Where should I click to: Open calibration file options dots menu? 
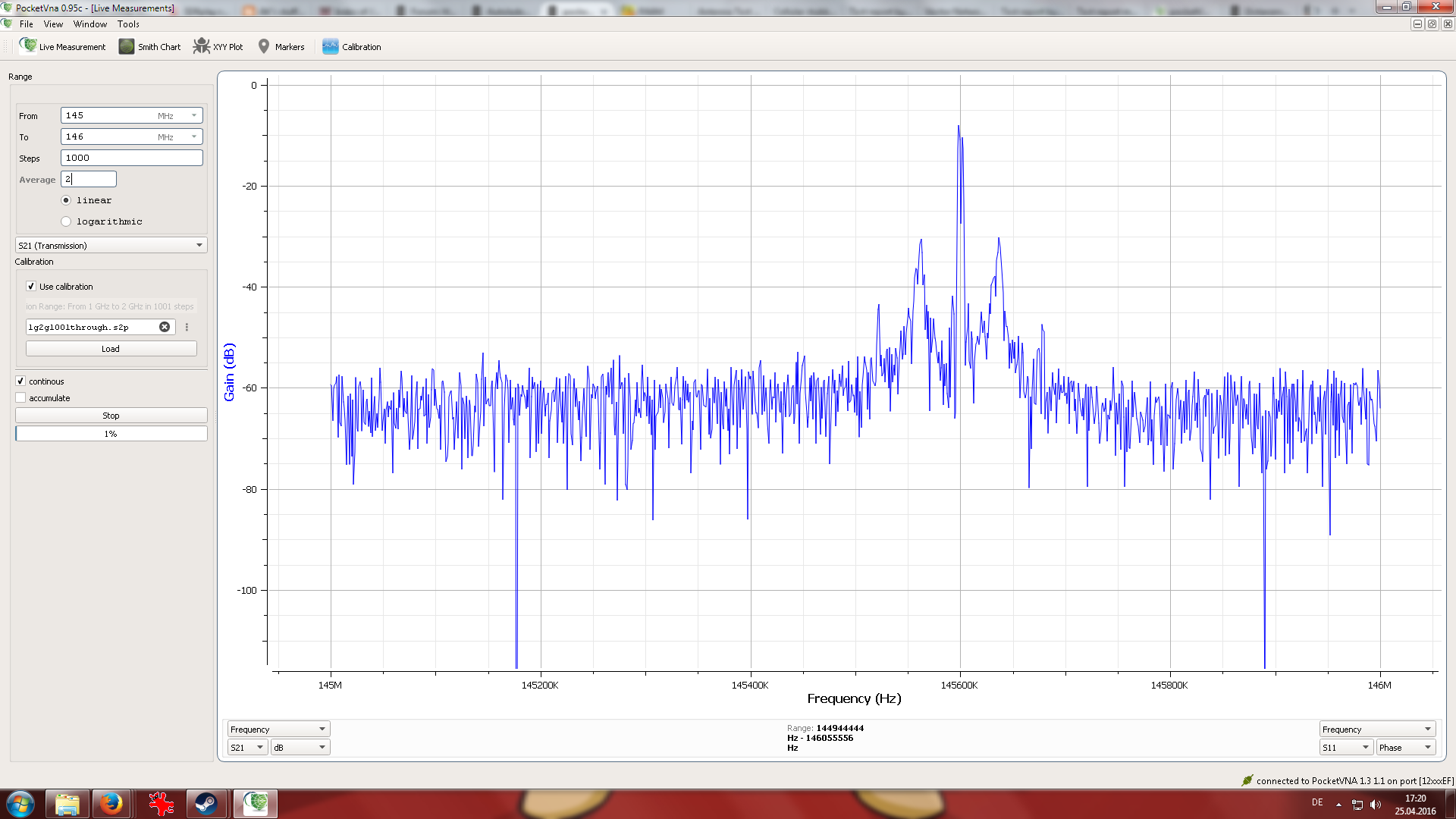tap(187, 327)
